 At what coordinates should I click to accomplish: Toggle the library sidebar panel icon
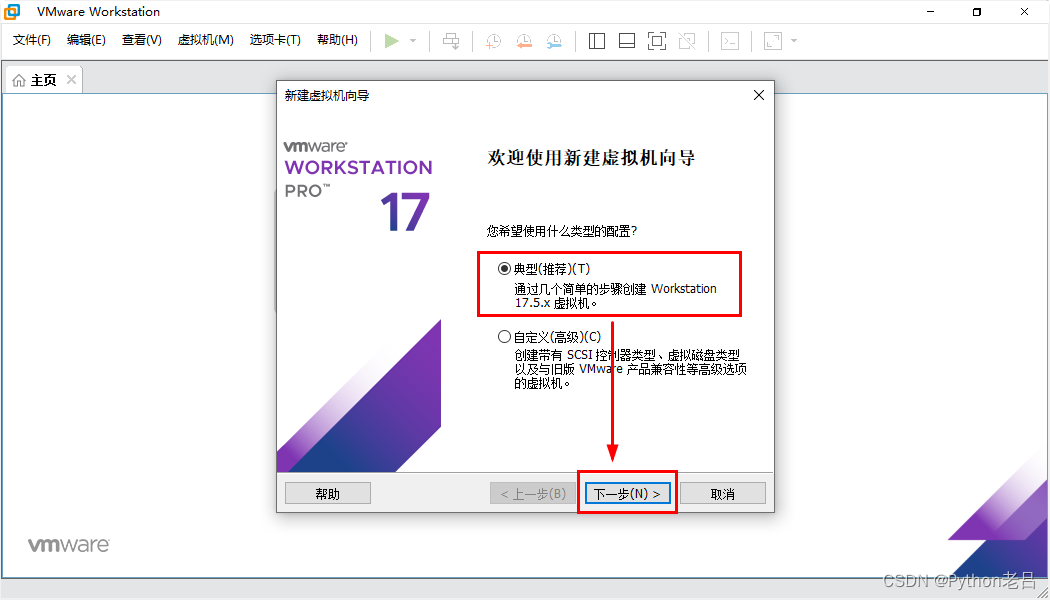[597, 41]
